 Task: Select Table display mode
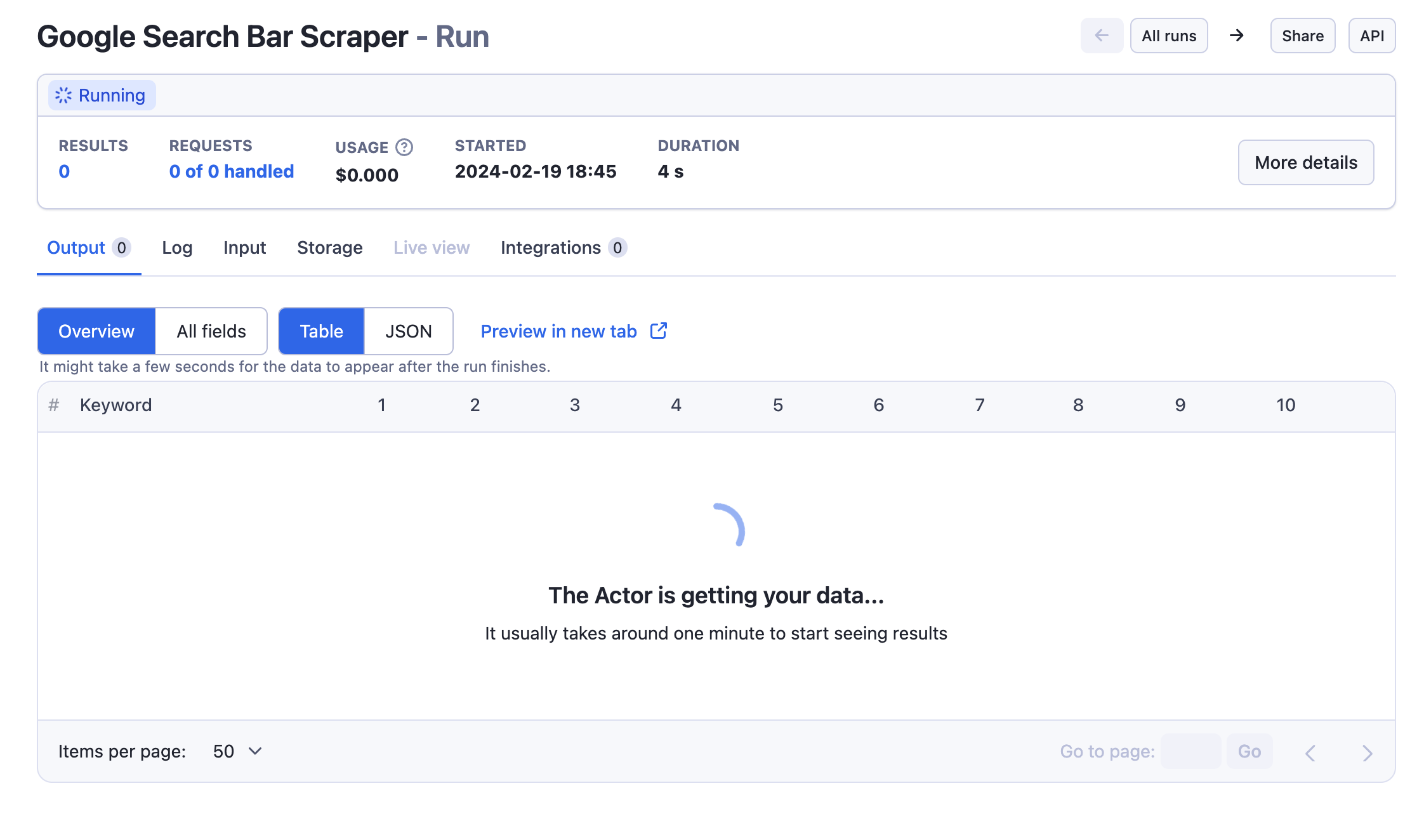(x=321, y=331)
